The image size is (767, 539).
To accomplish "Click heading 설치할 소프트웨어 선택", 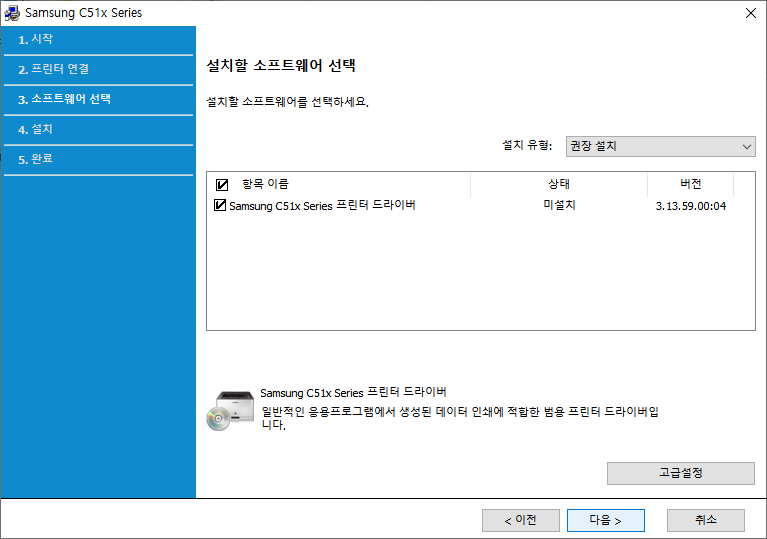I will (281, 66).
